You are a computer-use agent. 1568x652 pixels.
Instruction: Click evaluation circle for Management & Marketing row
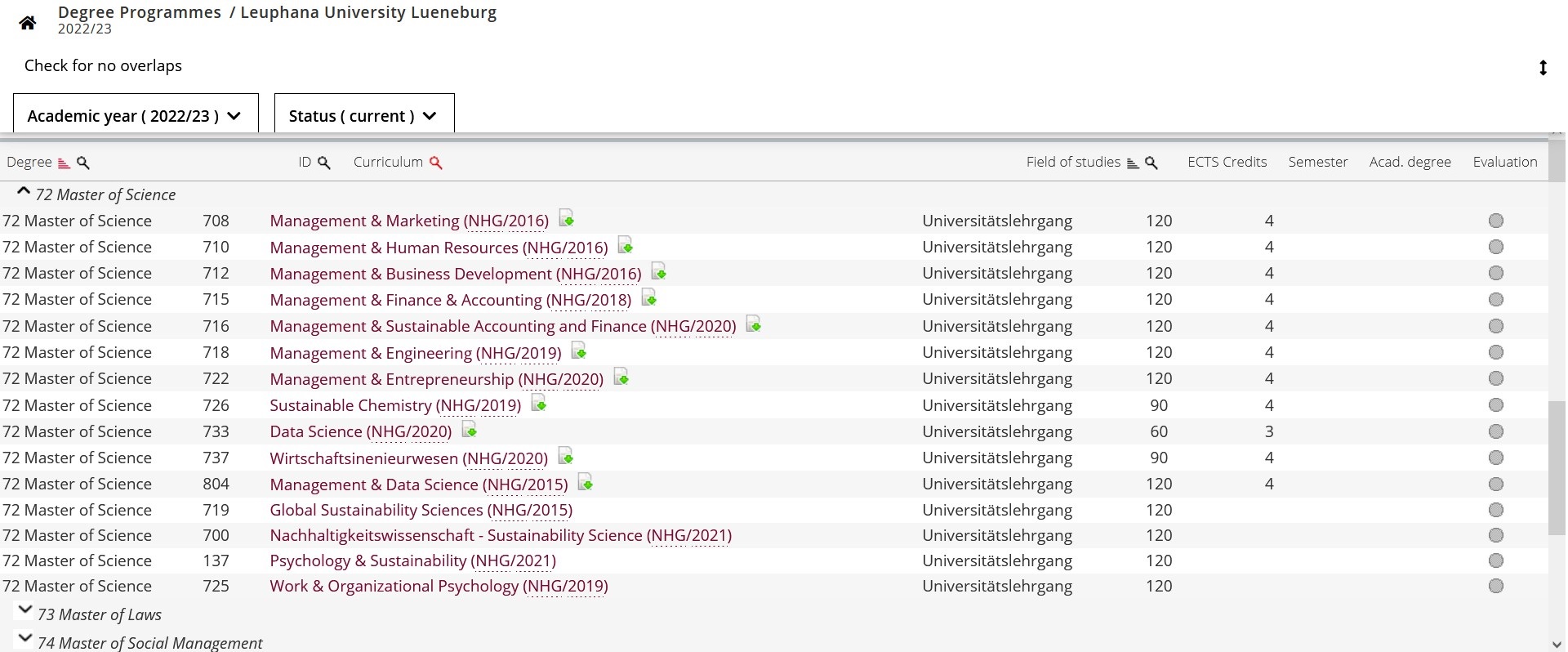click(x=1496, y=221)
